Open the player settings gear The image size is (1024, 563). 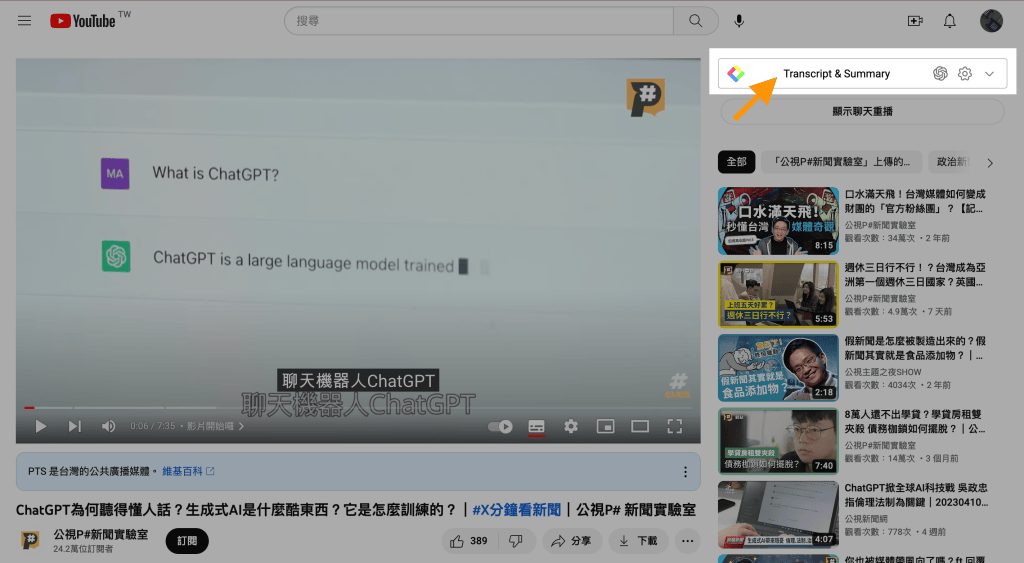[x=571, y=426]
